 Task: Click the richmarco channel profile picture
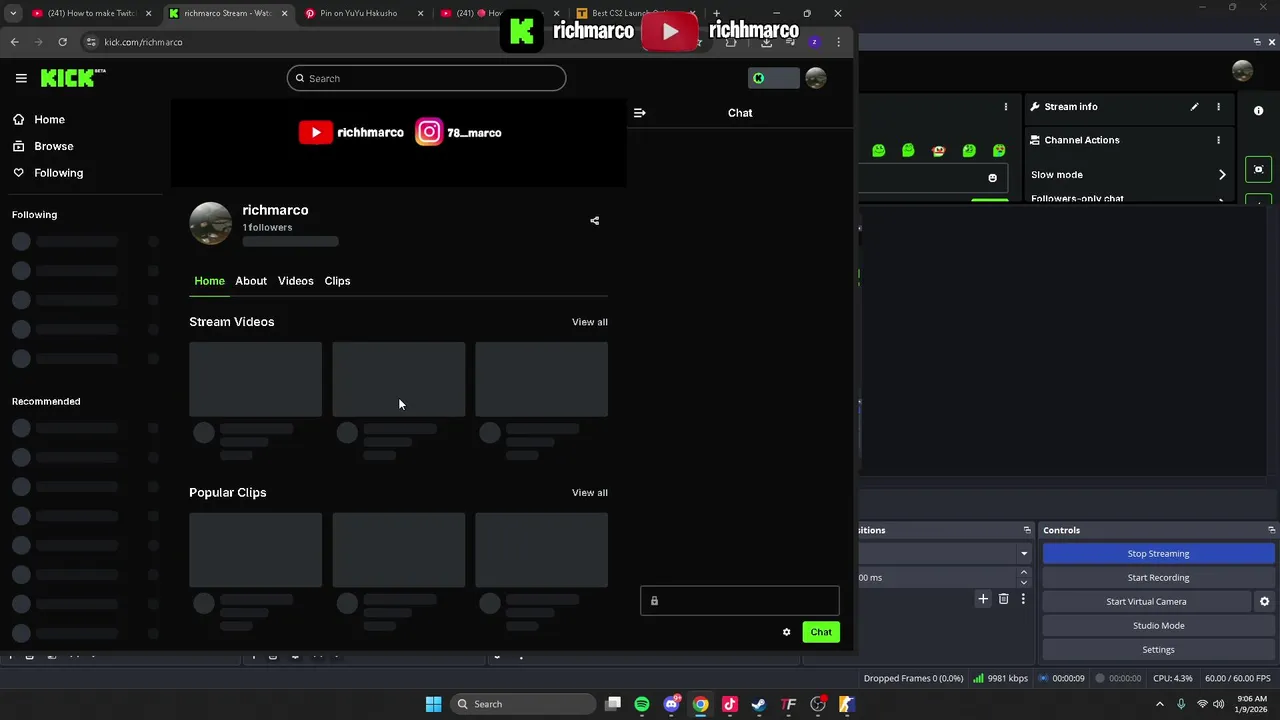pos(211,223)
